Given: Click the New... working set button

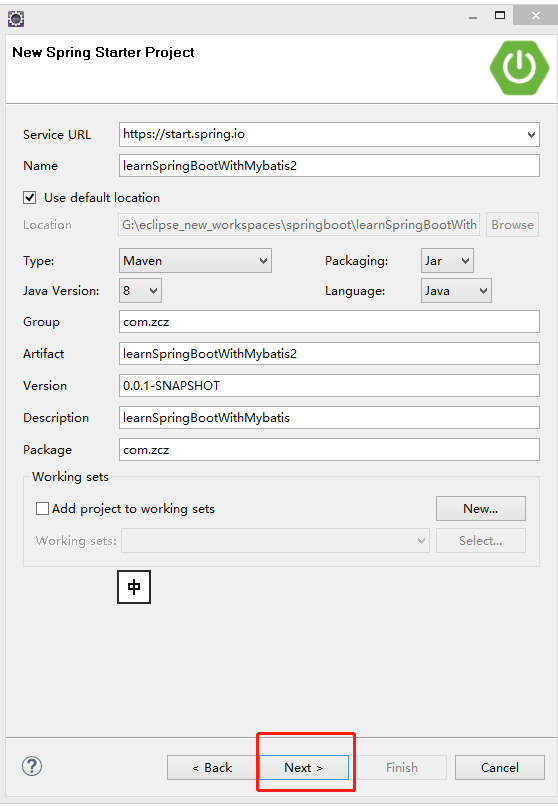Looking at the screenshot, I should click(x=481, y=509).
